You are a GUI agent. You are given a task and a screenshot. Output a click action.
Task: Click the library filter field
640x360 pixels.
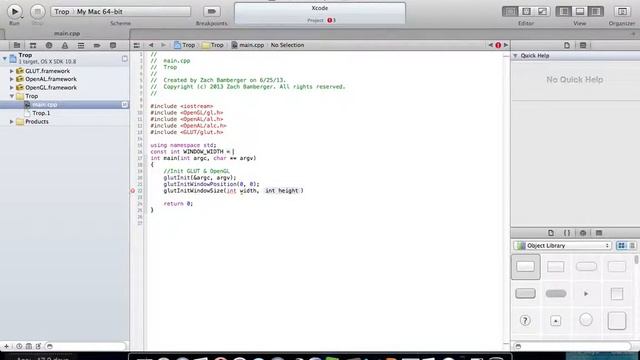[573, 346]
